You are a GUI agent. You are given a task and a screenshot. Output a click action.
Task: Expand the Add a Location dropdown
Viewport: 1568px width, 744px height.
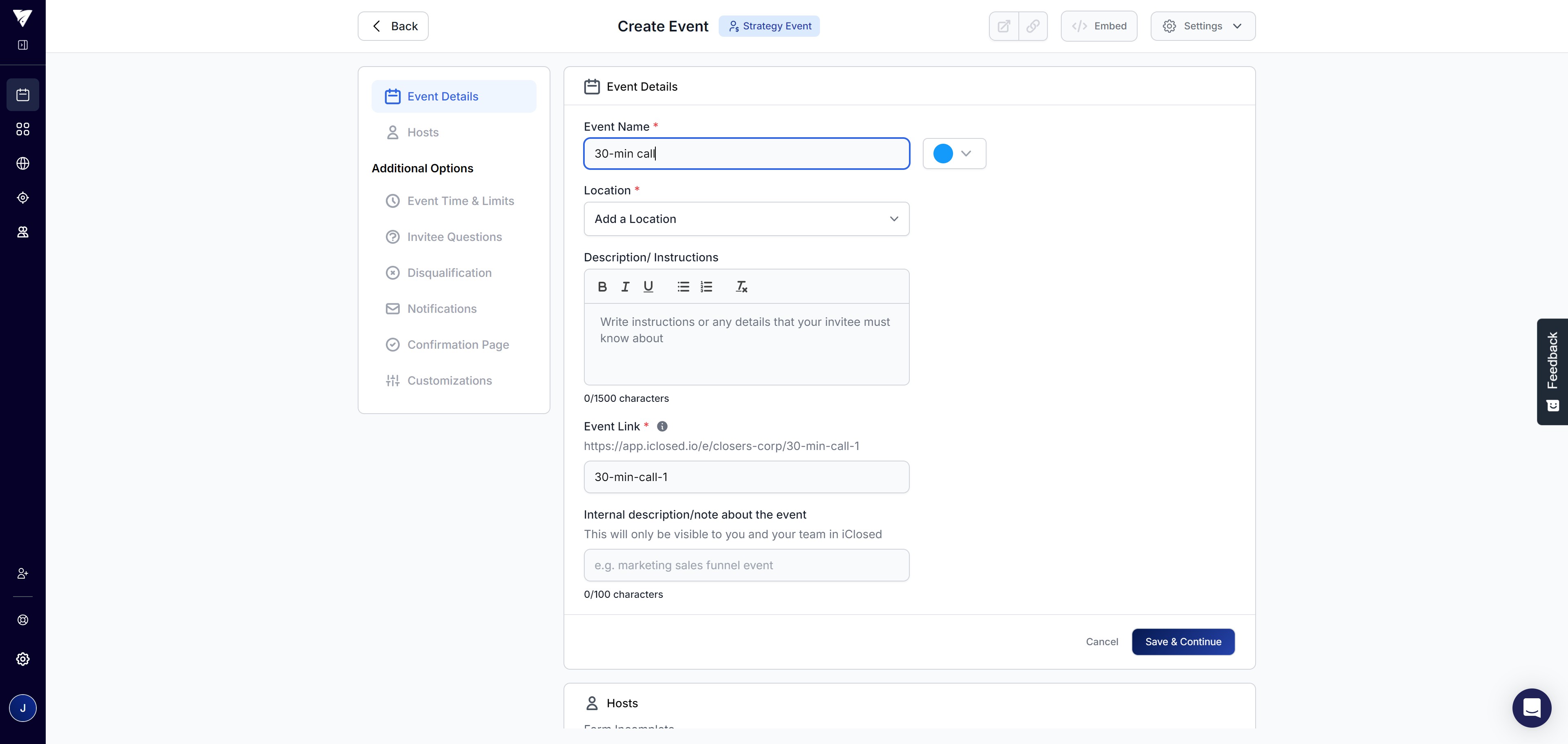pos(746,219)
